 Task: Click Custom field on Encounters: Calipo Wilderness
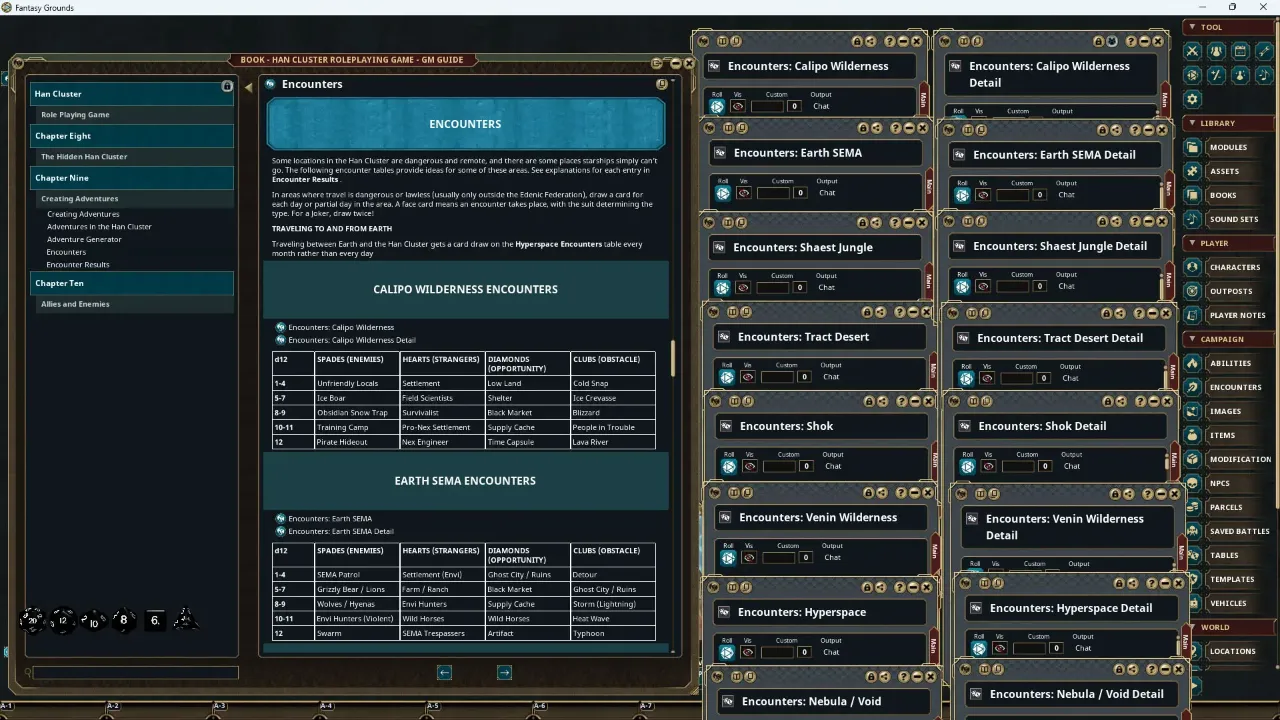(767, 106)
